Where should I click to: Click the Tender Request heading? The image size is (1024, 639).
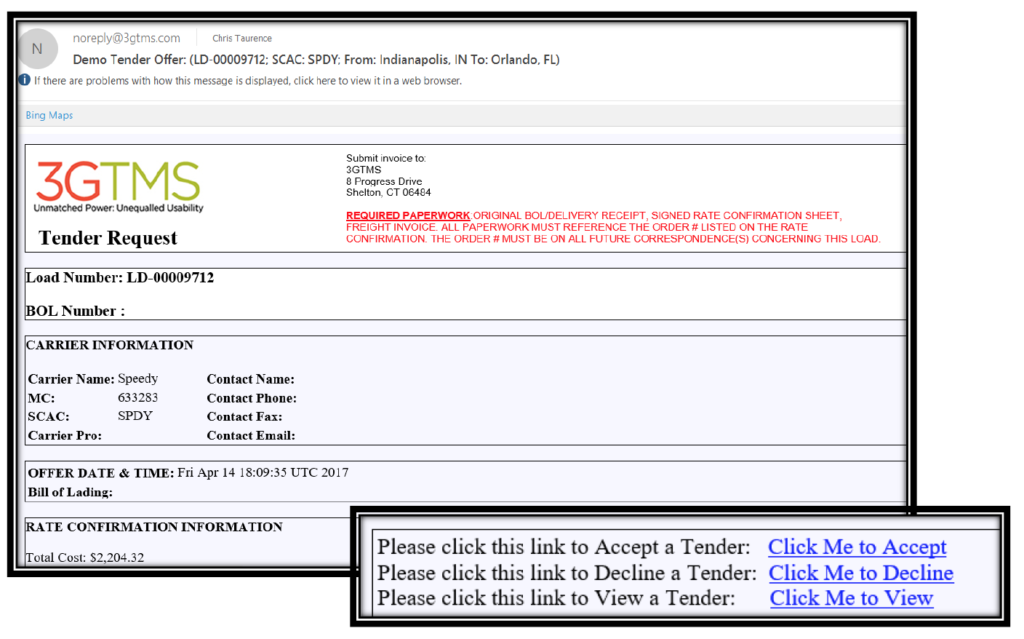108,238
